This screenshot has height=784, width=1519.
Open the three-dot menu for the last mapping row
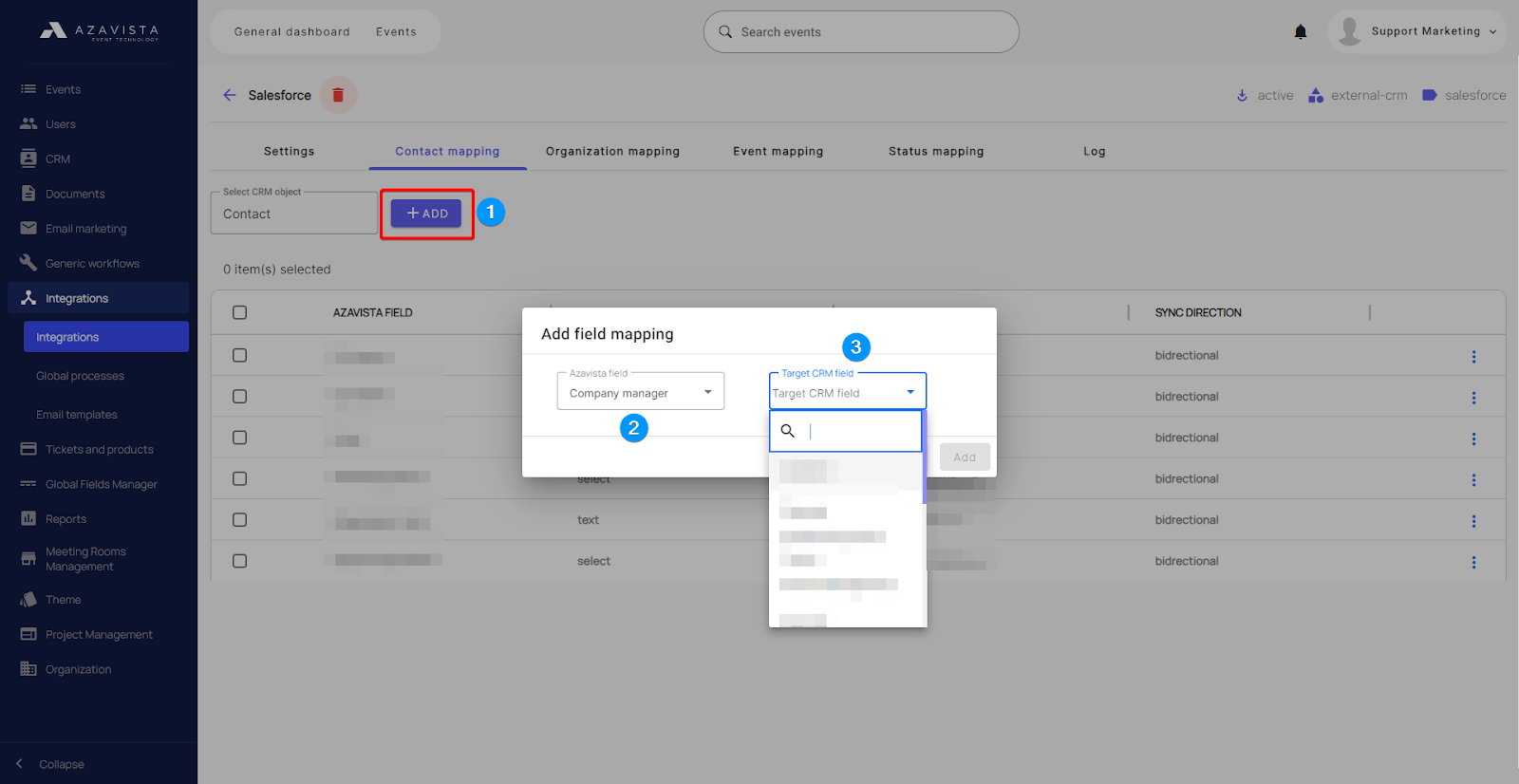coord(1473,562)
